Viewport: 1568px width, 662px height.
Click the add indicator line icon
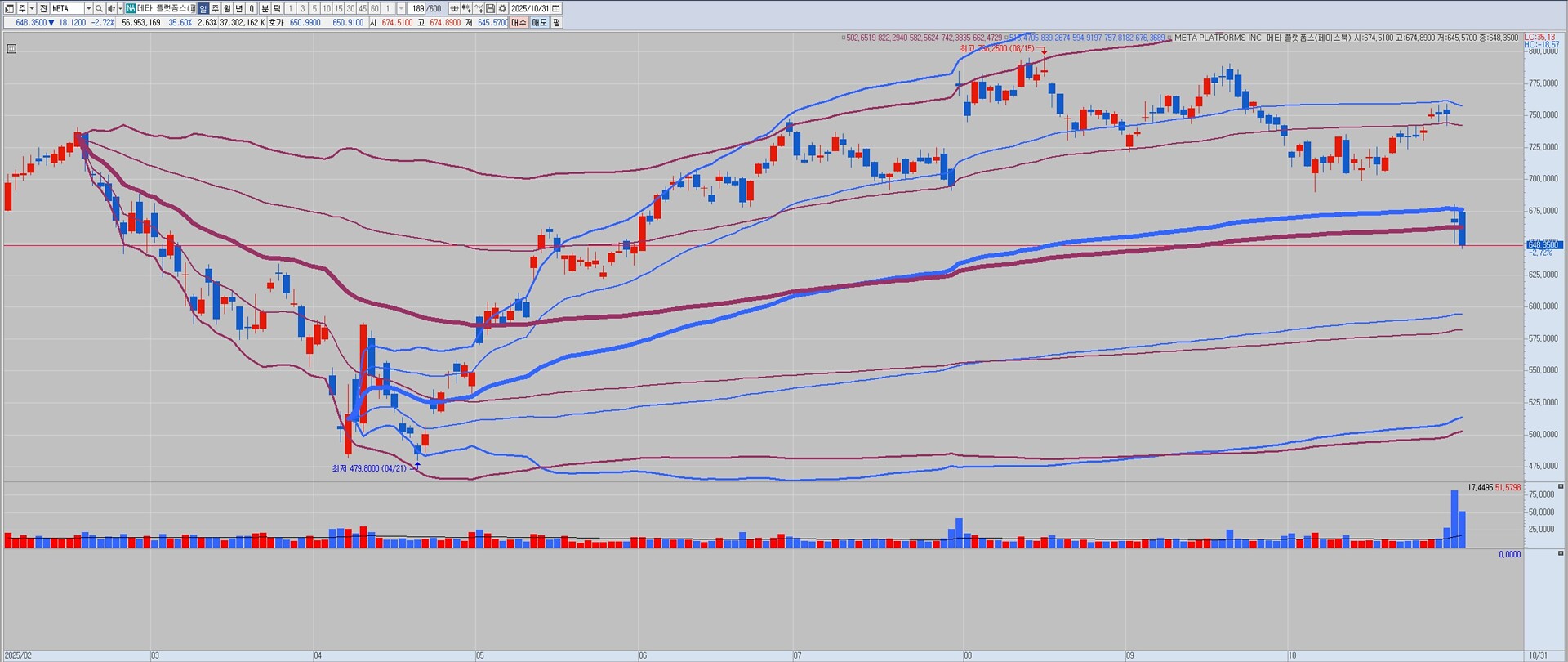click(479, 8)
